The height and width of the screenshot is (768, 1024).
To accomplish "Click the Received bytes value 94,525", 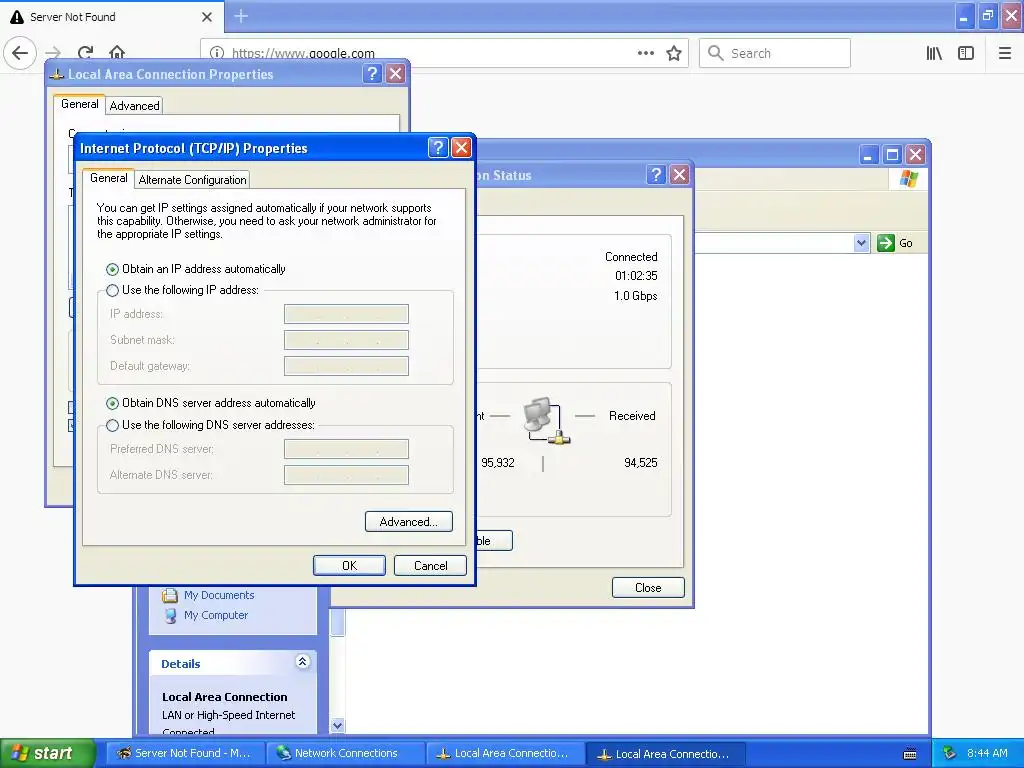I will pos(641,463).
